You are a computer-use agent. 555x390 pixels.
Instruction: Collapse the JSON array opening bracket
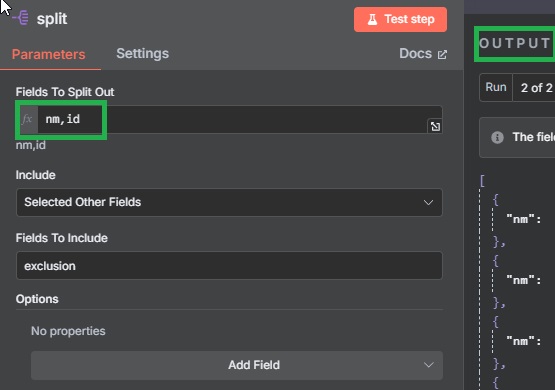482,181
